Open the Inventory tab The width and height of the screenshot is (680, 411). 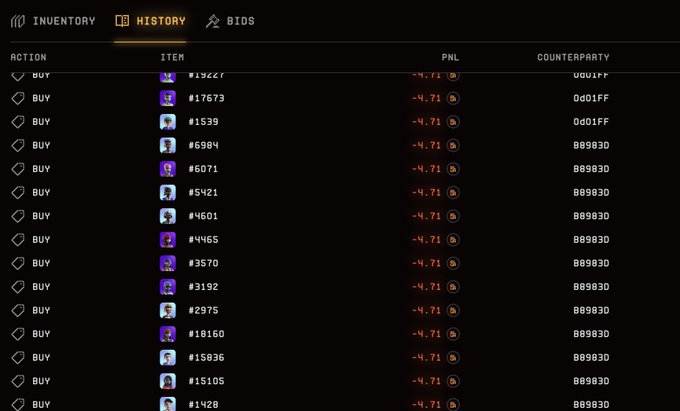coord(53,21)
